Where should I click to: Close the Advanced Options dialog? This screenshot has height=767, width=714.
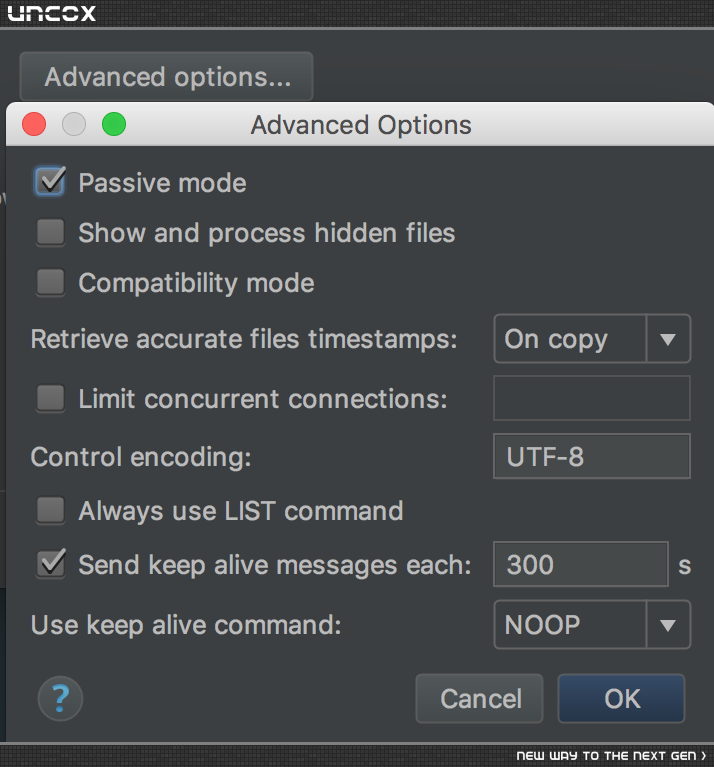point(34,124)
